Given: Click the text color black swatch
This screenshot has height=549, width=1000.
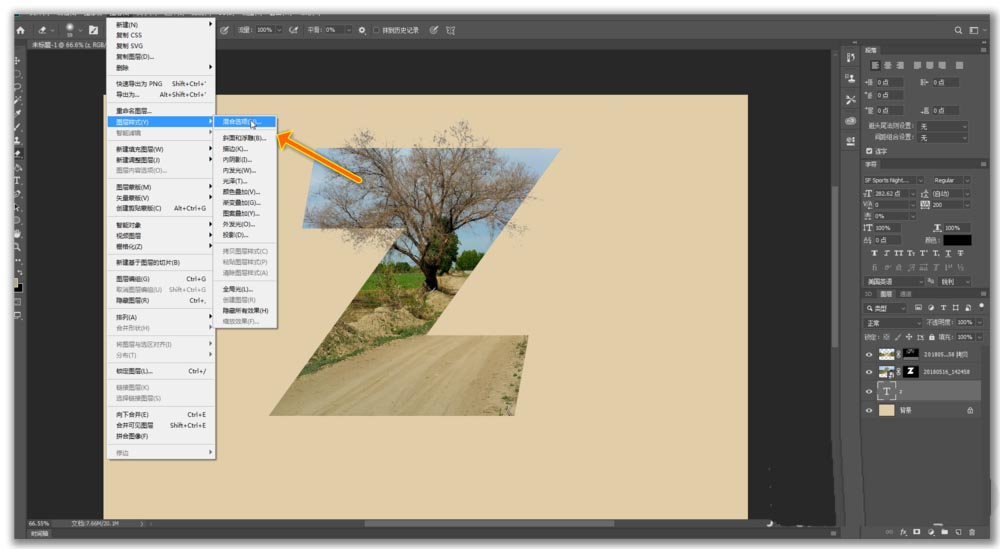Looking at the screenshot, I should point(957,240).
